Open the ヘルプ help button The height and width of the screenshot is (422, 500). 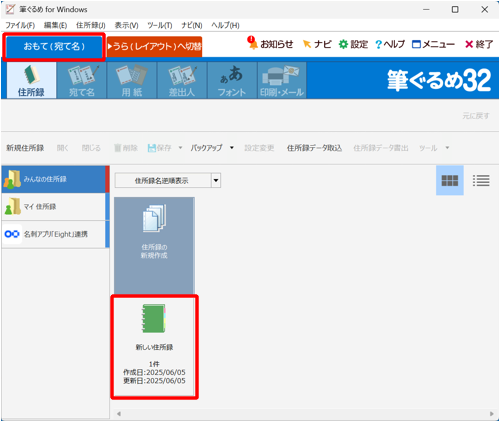point(390,44)
